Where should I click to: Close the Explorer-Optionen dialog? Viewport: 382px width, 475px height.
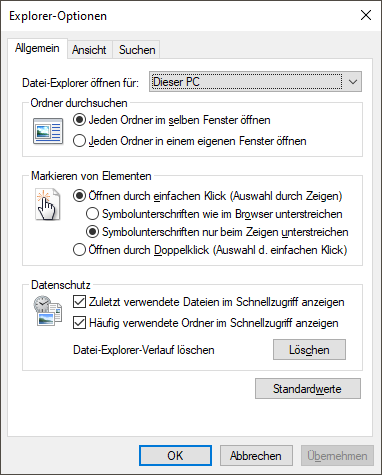pyautogui.click(x=366, y=15)
